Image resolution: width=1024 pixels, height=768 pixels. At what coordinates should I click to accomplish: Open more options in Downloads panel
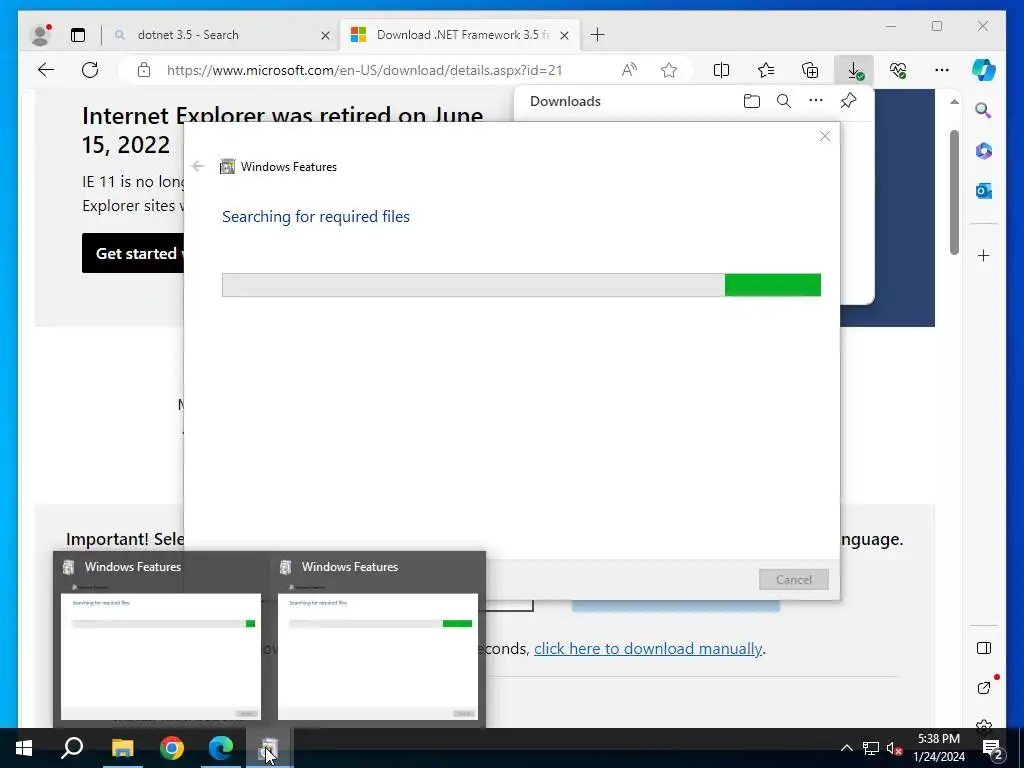click(x=816, y=101)
